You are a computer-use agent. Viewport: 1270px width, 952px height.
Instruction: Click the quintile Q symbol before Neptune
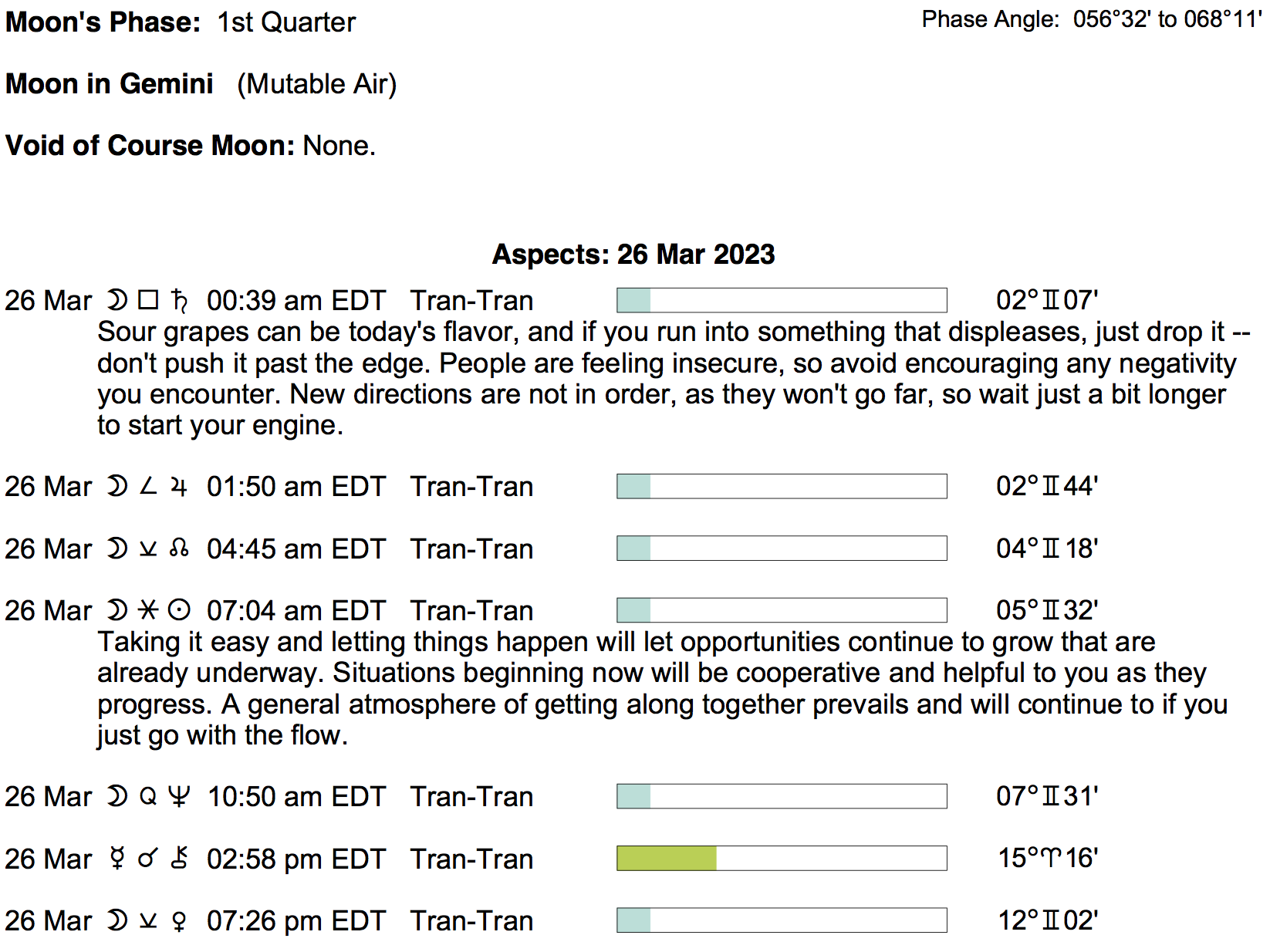148,796
